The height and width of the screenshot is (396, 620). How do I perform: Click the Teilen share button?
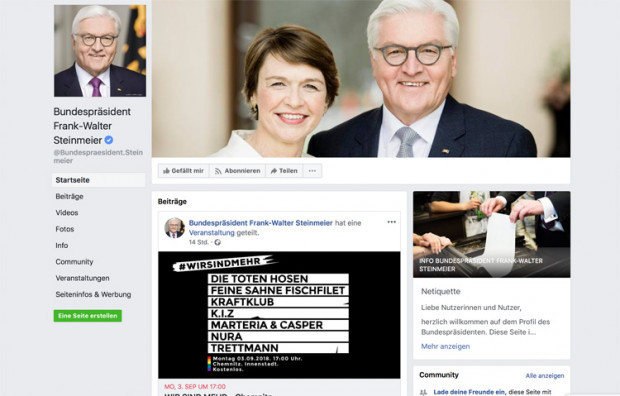click(x=284, y=171)
